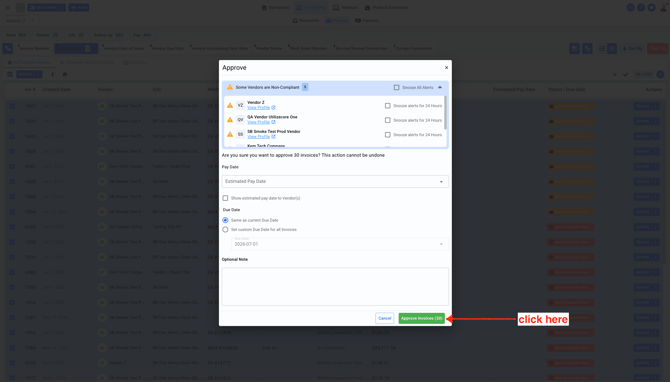Toggle the checkbox for invoice 1601 in the background table
The height and width of the screenshot is (382, 670).
12,106
